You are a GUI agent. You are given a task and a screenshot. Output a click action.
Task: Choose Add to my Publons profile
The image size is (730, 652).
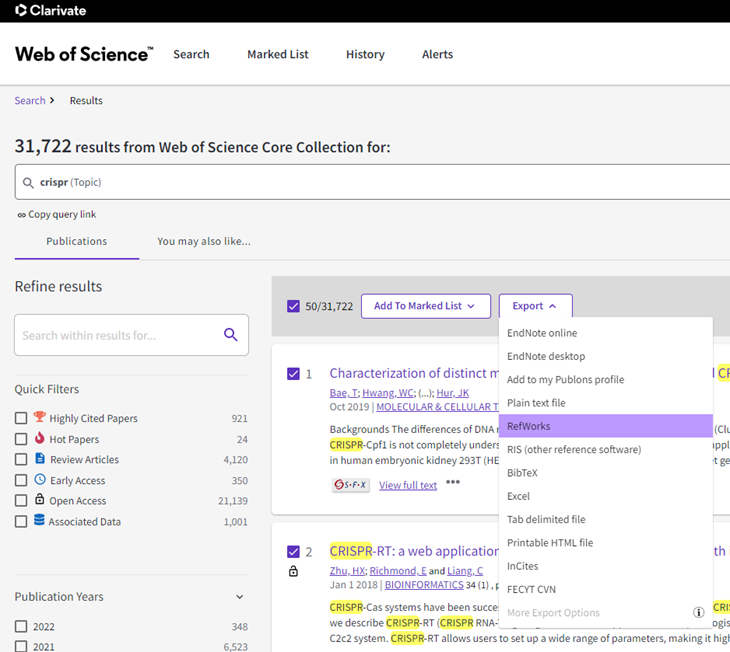606,380
